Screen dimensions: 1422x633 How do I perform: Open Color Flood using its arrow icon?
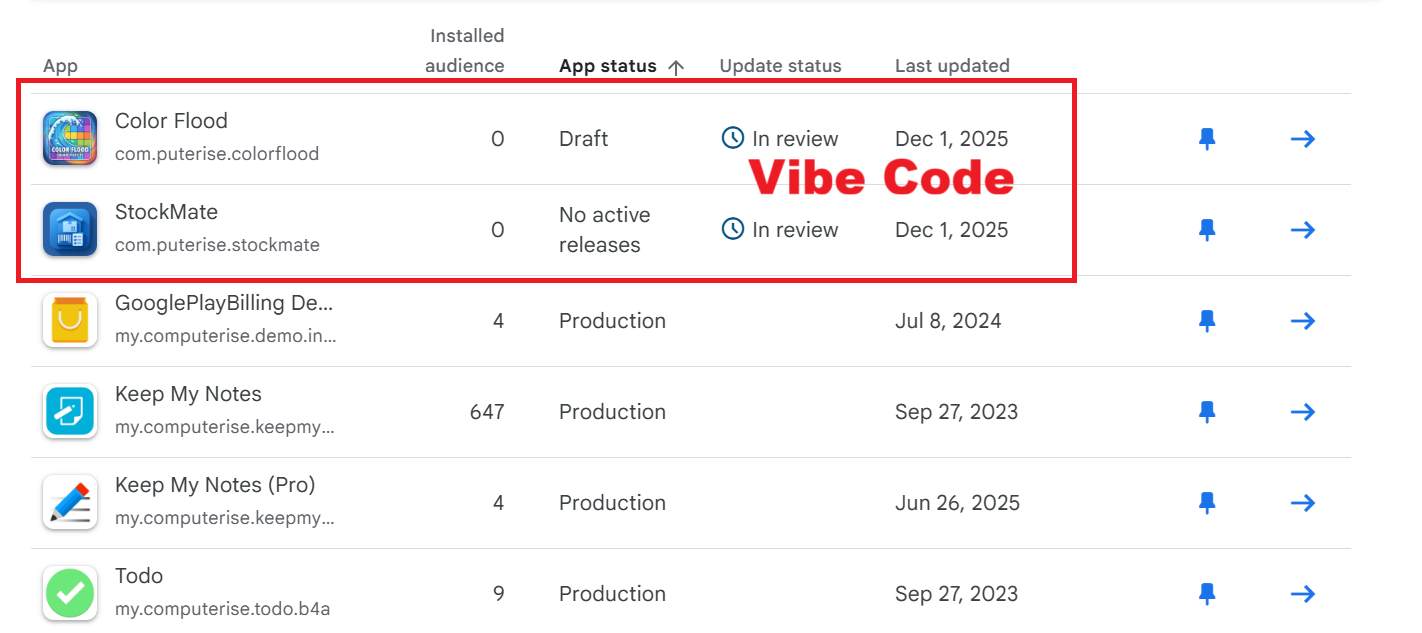click(x=1302, y=139)
